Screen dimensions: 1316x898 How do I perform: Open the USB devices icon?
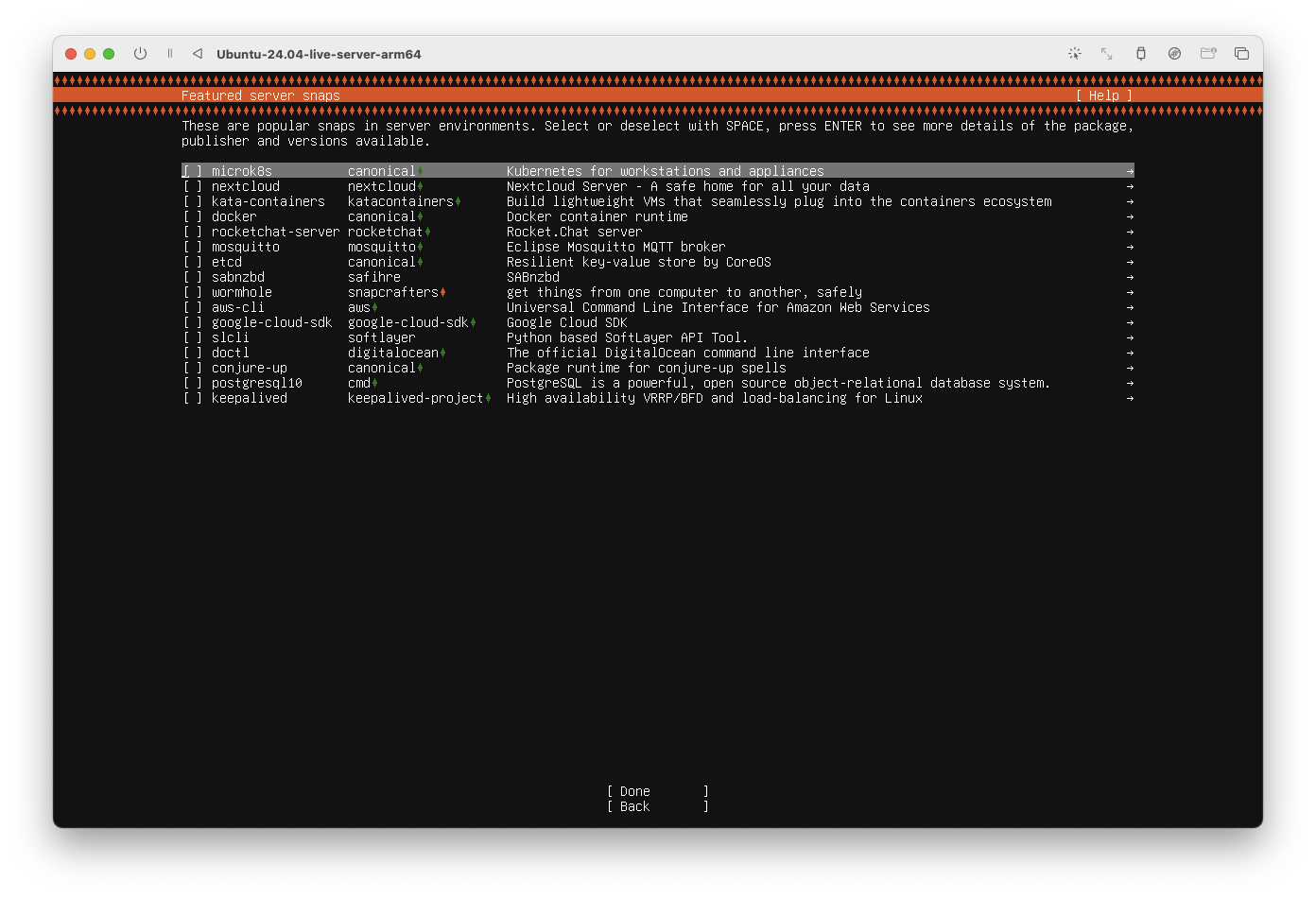[1141, 54]
